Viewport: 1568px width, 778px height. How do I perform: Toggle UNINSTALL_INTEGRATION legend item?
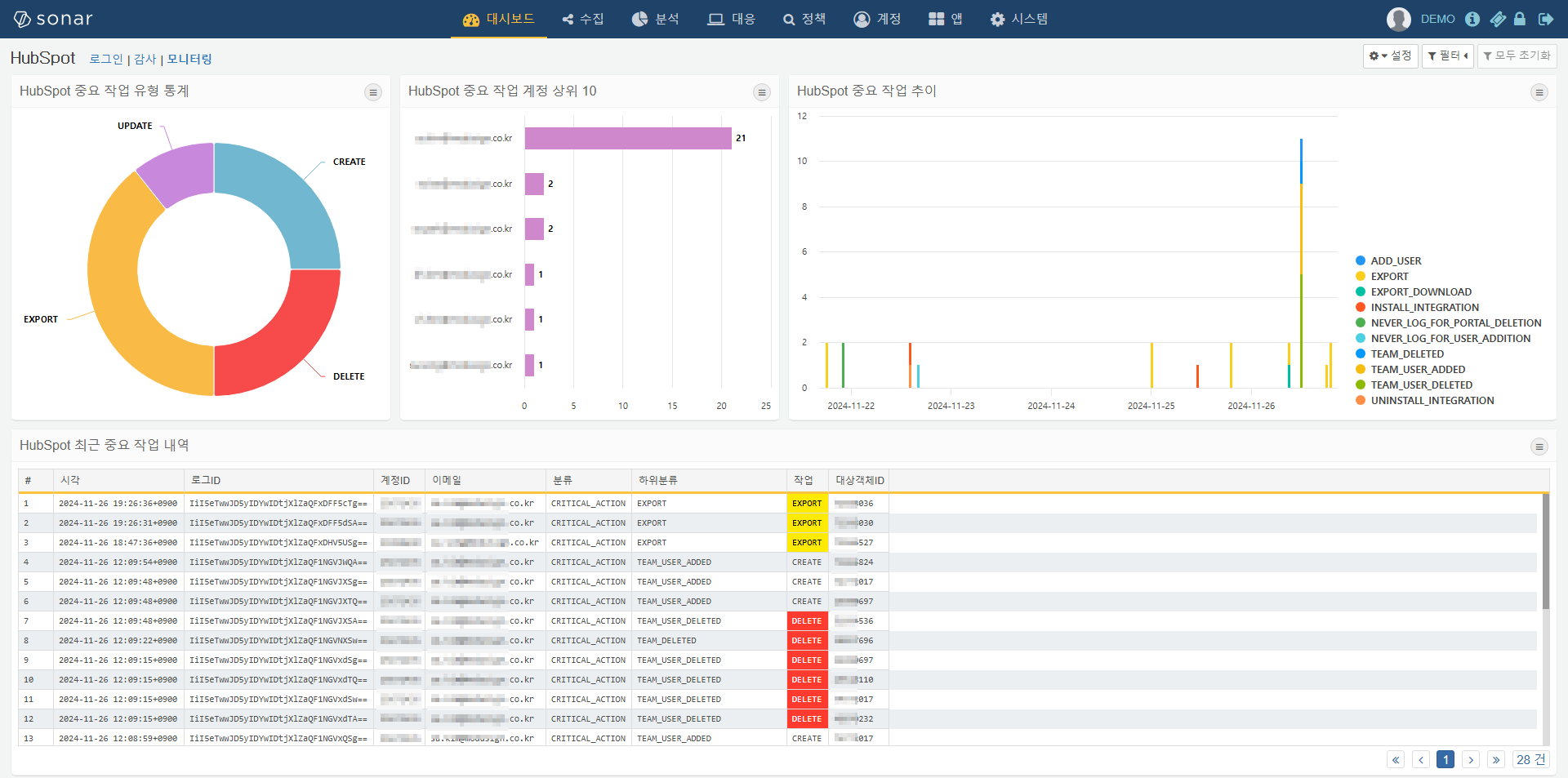(x=1425, y=401)
